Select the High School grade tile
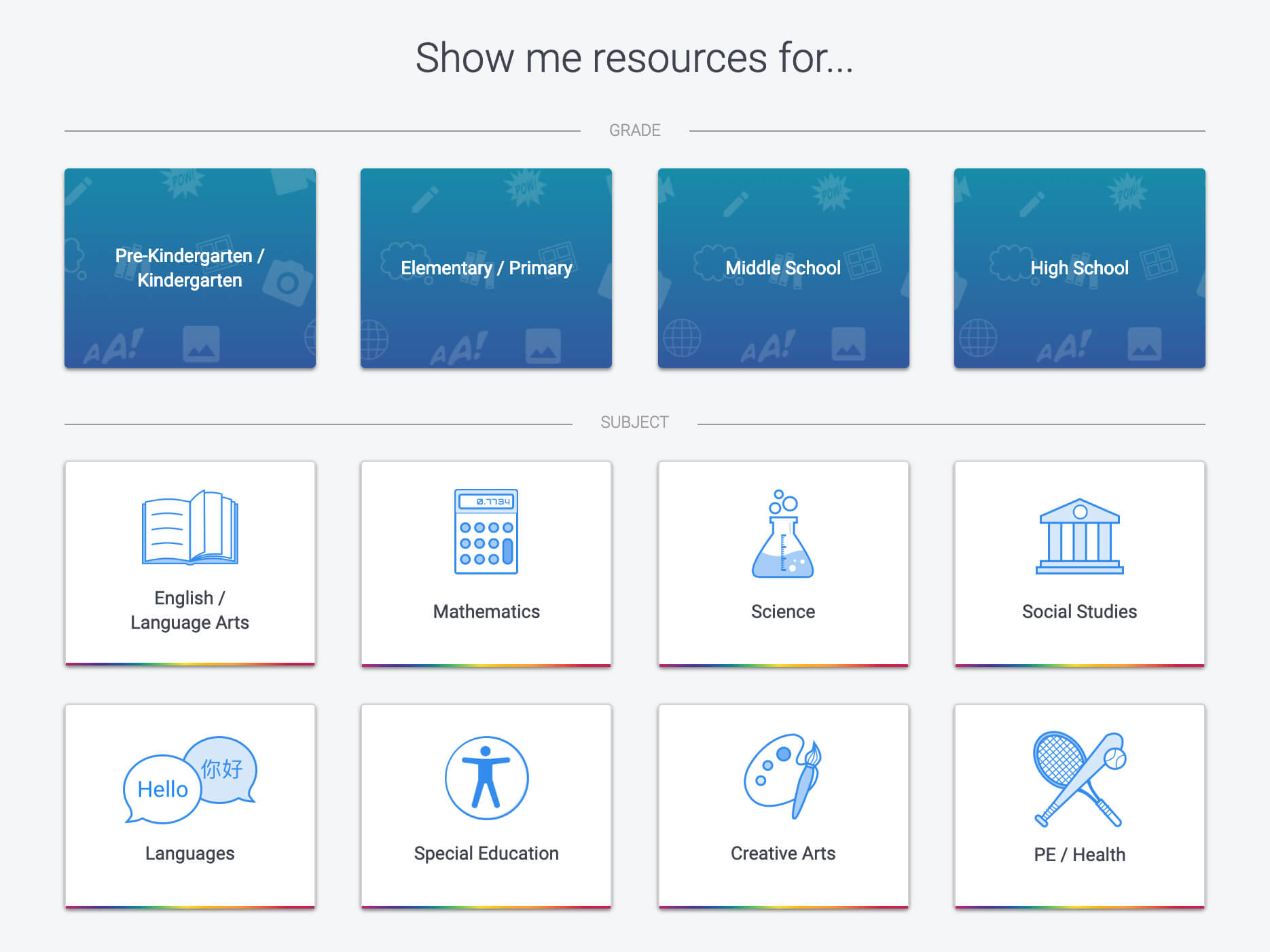This screenshot has height=952, width=1270. click(x=1079, y=268)
